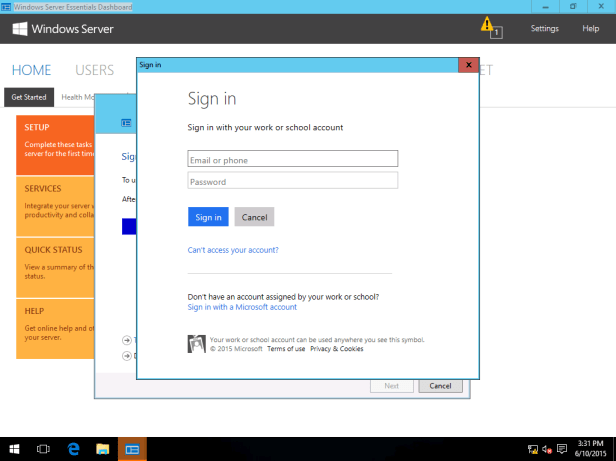Viewport: 616px width, 461px height.
Task: Open the network status tray icon
Action: [533, 450]
